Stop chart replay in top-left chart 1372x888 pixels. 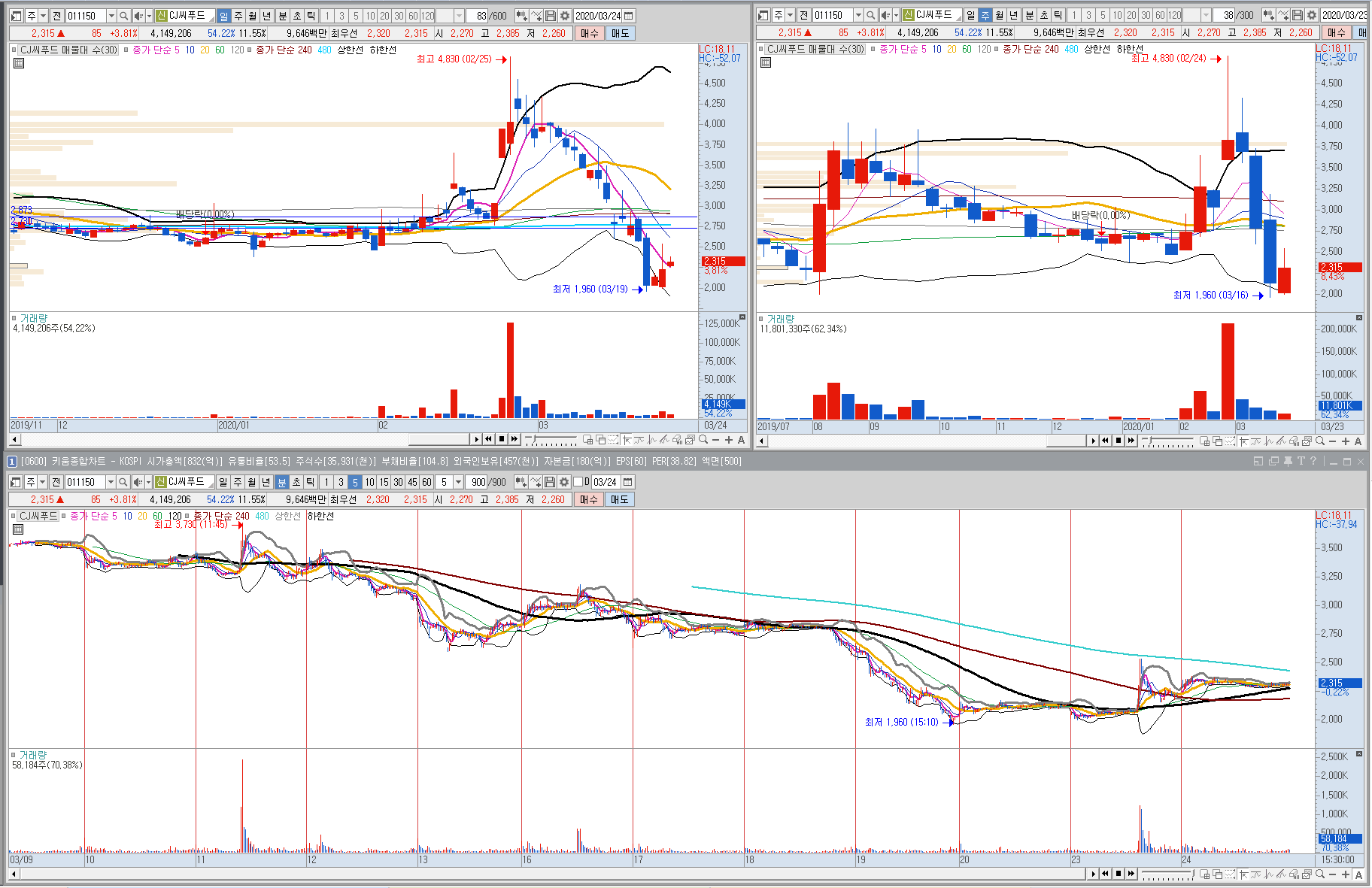click(502, 439)
